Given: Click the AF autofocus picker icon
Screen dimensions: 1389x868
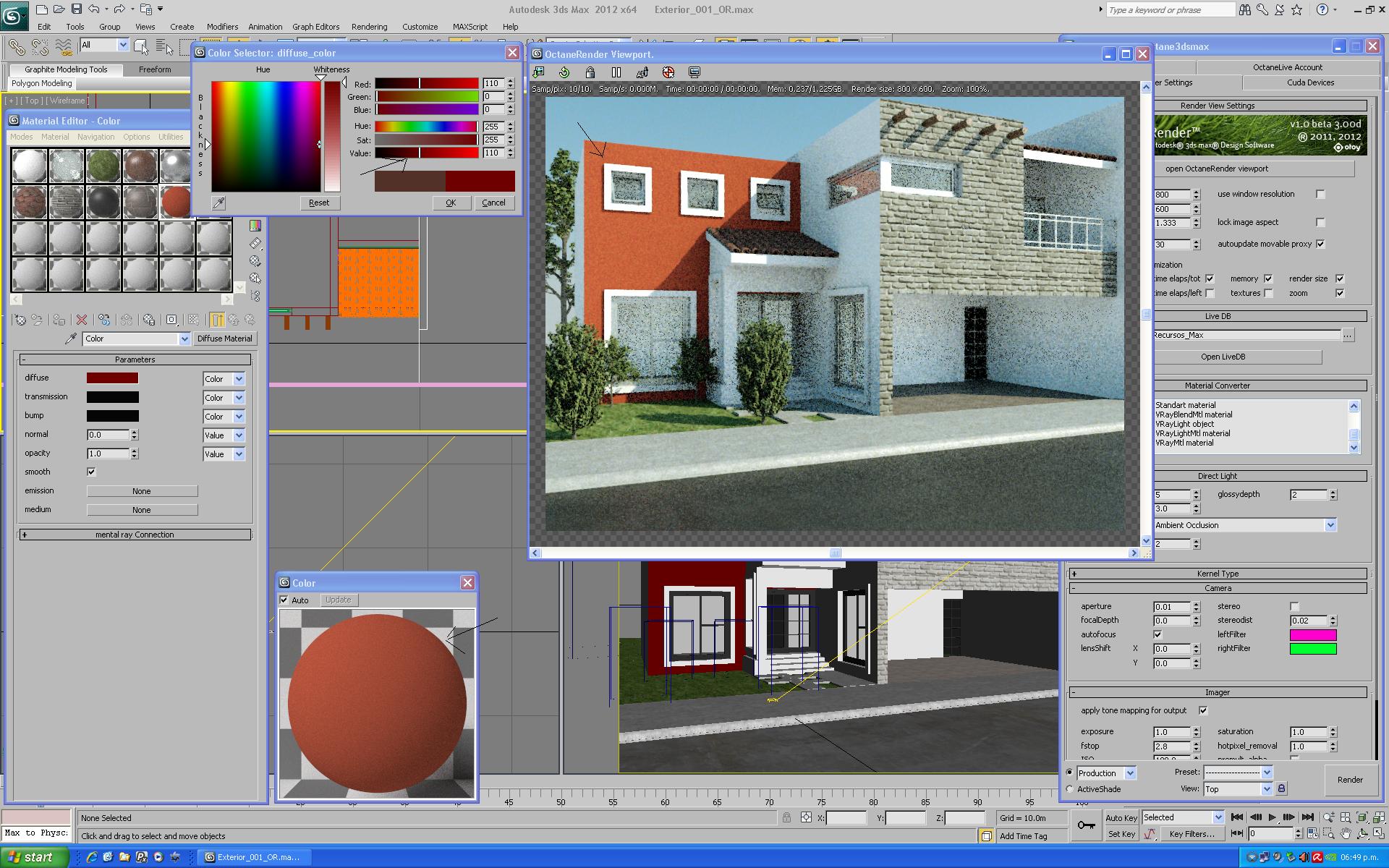Looking at the screenshot, I should [x=642, y=72].
